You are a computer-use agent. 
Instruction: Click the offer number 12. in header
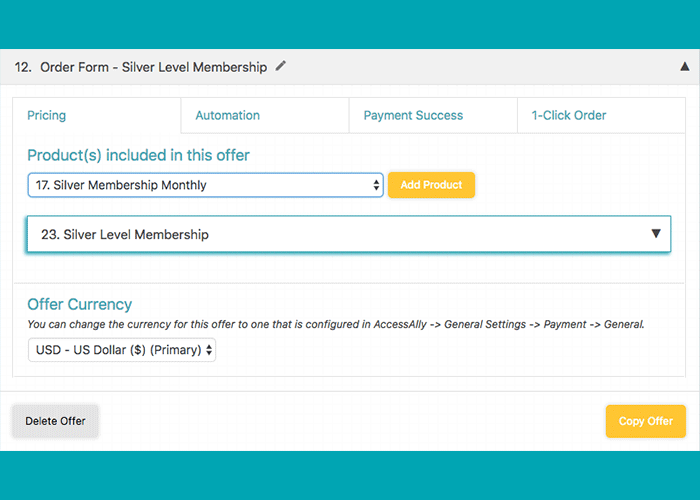coord(23,67)
